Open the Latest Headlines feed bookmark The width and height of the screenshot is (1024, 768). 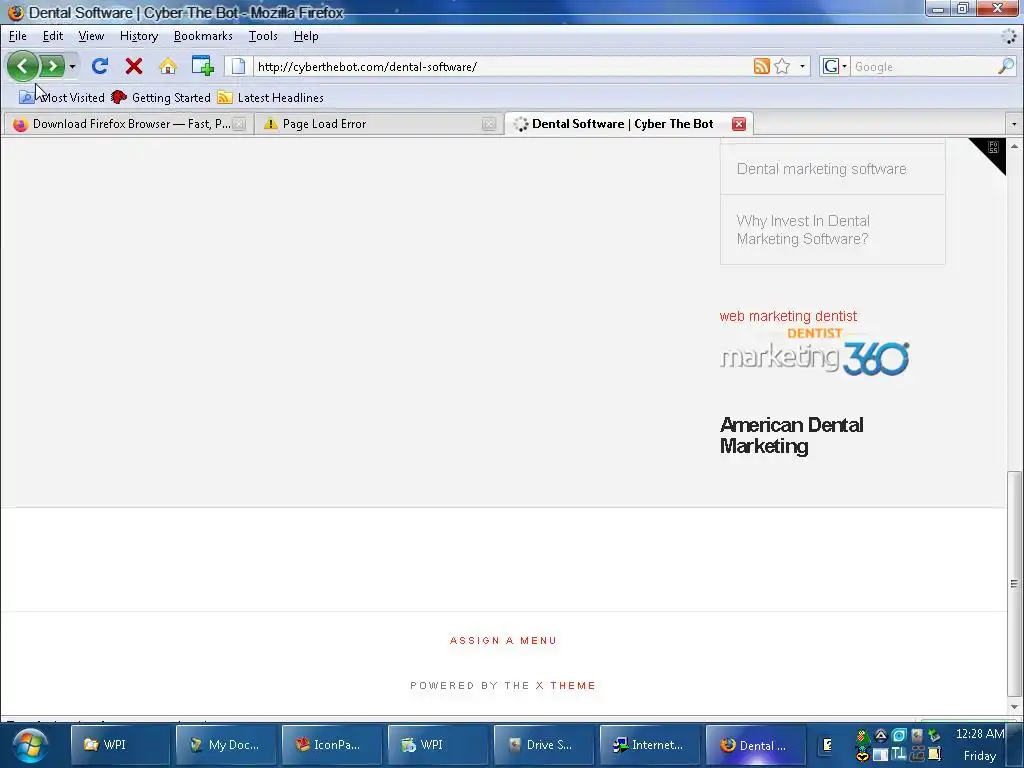tap(270, 97)
